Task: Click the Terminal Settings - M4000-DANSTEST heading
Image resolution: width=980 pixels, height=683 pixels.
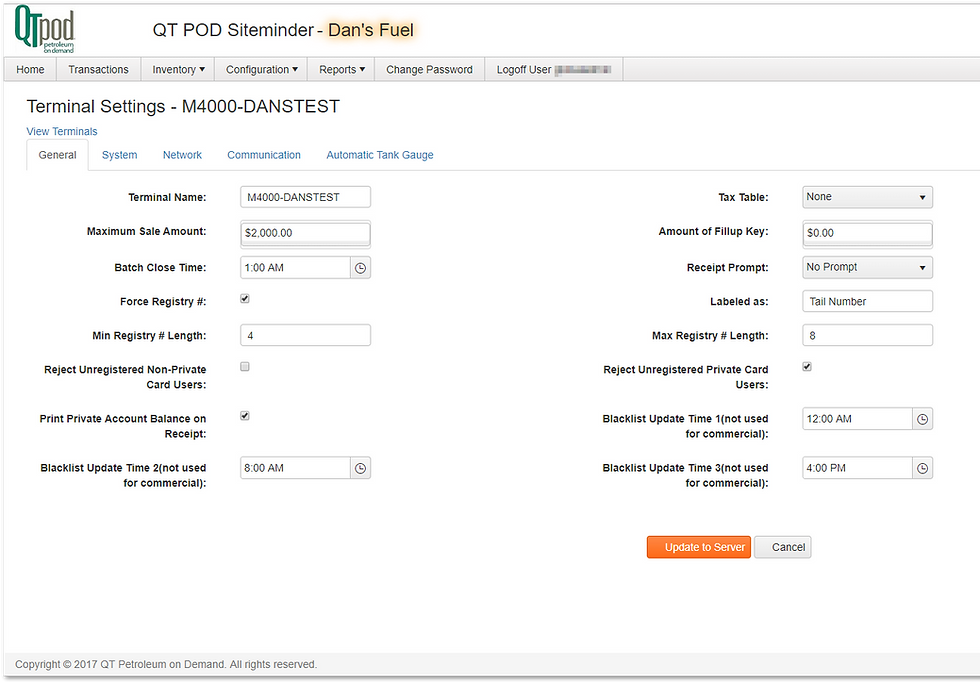Action: tap(183, 106)
